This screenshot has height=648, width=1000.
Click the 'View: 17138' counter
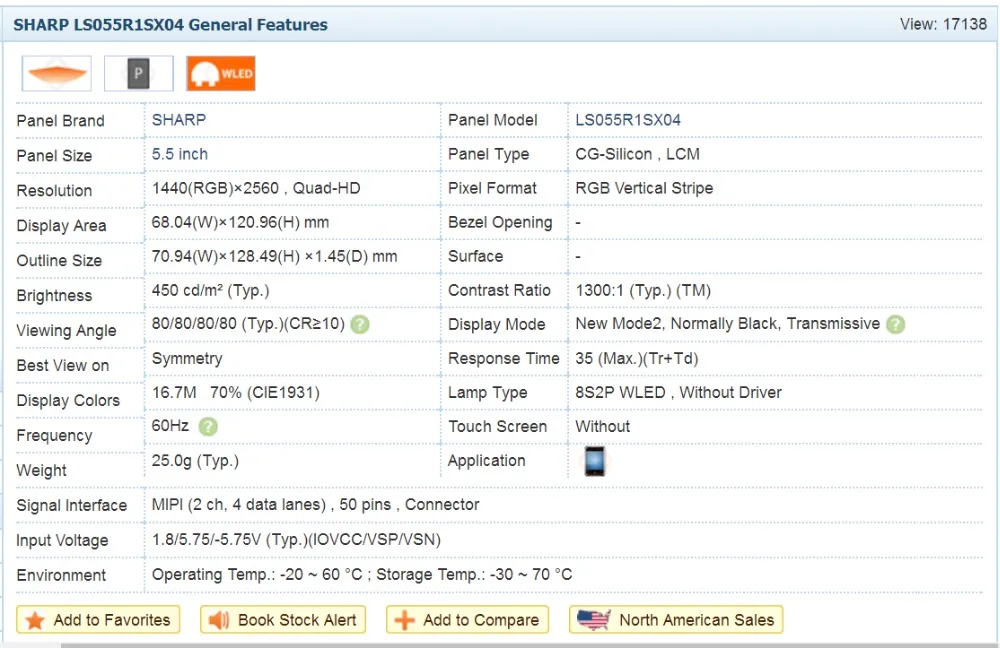tap(943, 24)
